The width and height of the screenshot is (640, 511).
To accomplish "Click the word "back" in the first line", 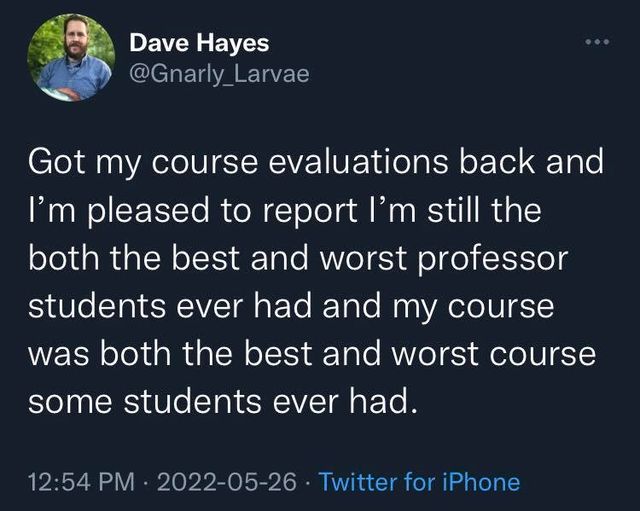I will coord(497,162).
